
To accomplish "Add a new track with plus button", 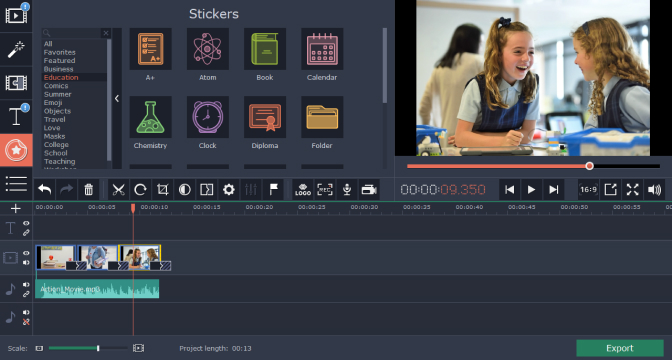I will [15, 208].
